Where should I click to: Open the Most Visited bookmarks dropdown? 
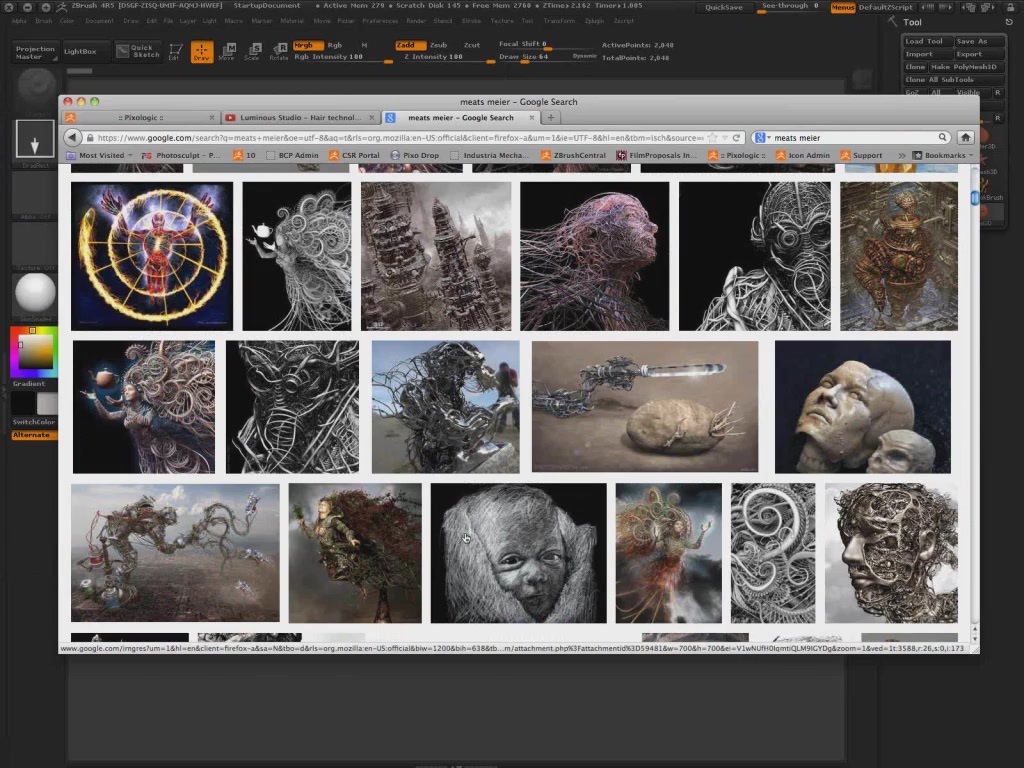coord(99,155)
